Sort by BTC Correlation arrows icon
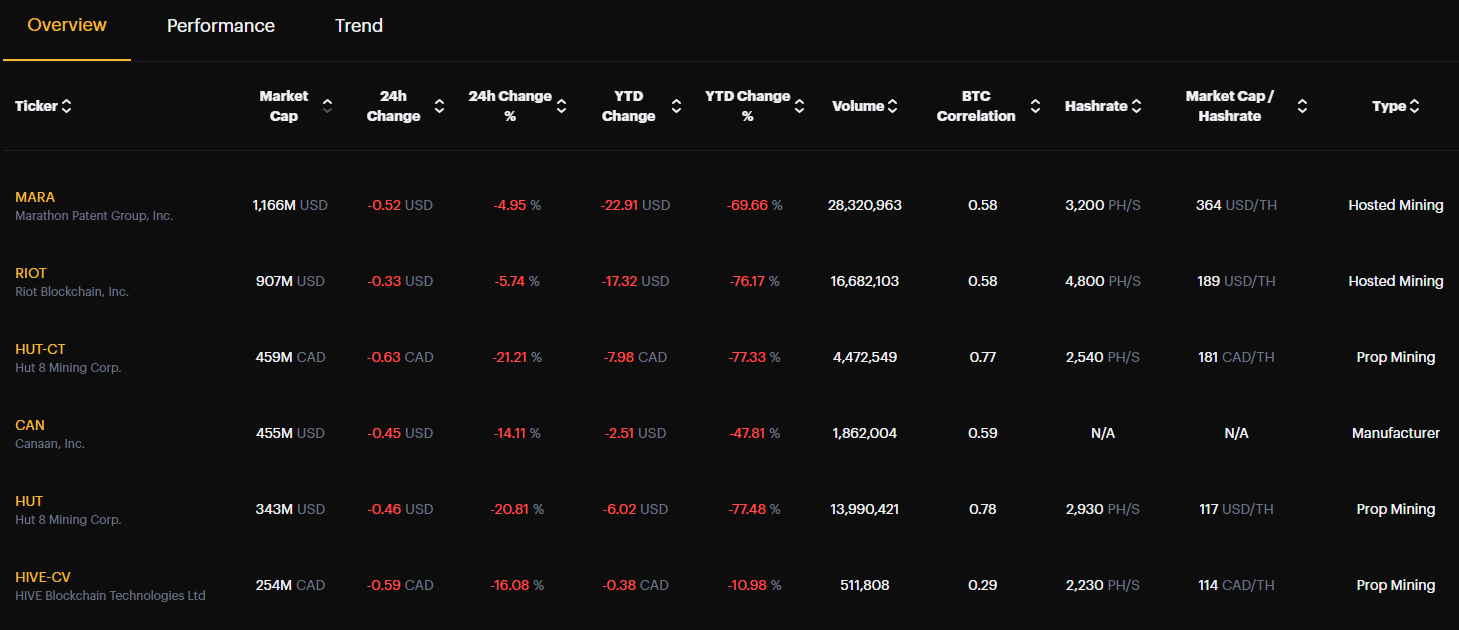This screenshot has height=630, width=1459. [x=1035, y=106]
